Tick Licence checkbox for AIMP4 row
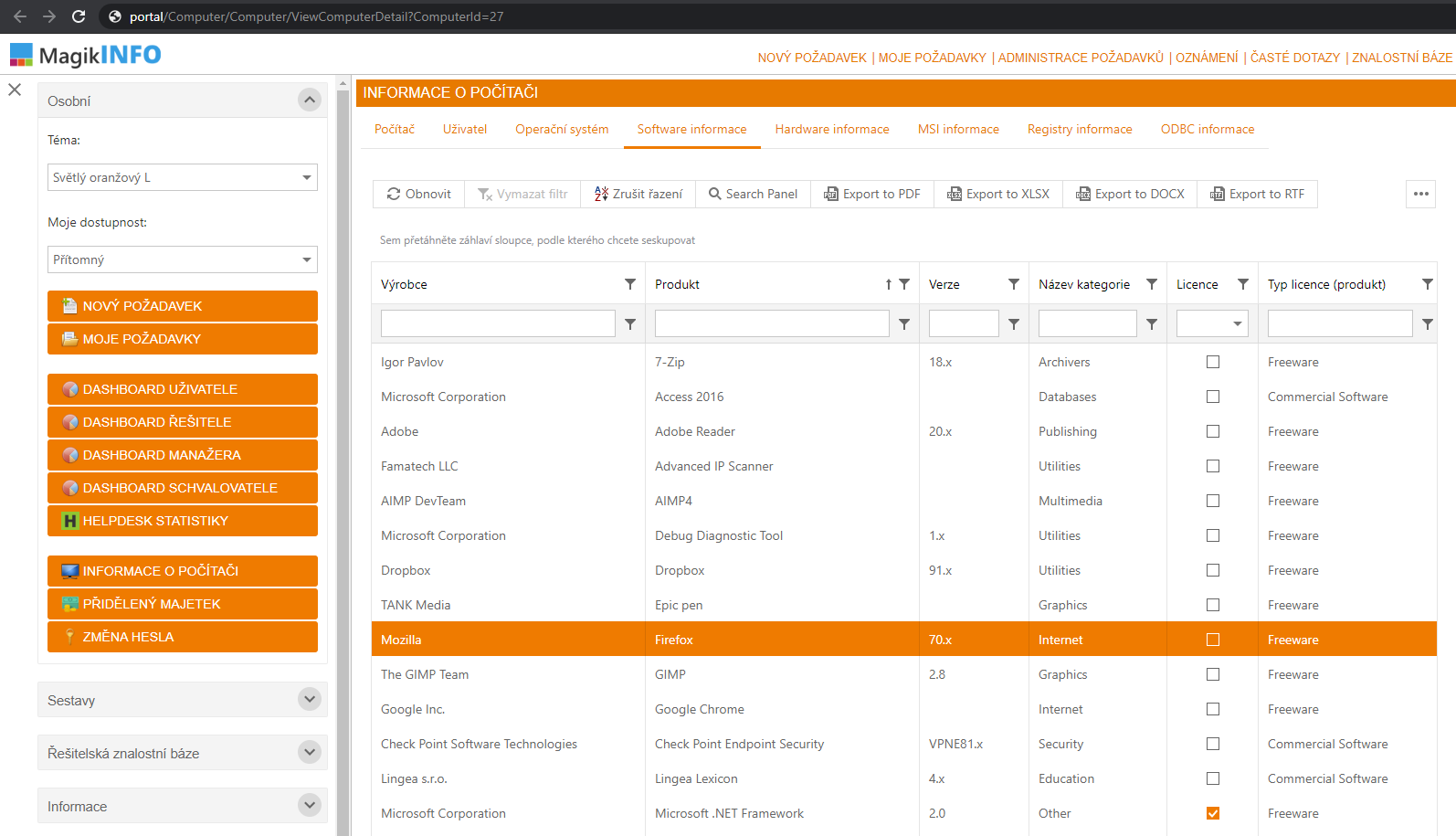The width and height of the screenshot is (1456, 836). point(1213,501)
